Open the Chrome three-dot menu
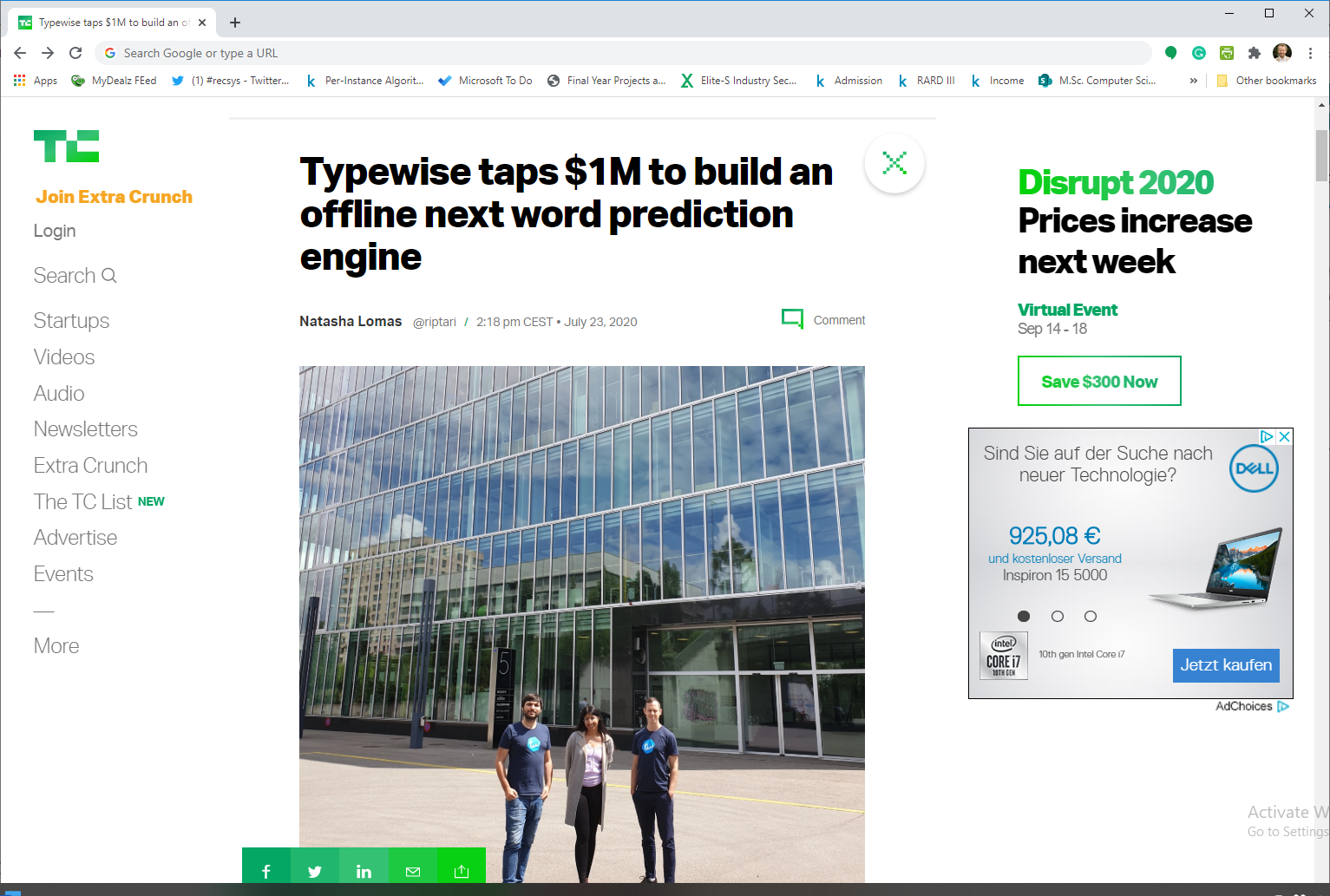Screen dimensions: 1330x896 click(1310, 53)
